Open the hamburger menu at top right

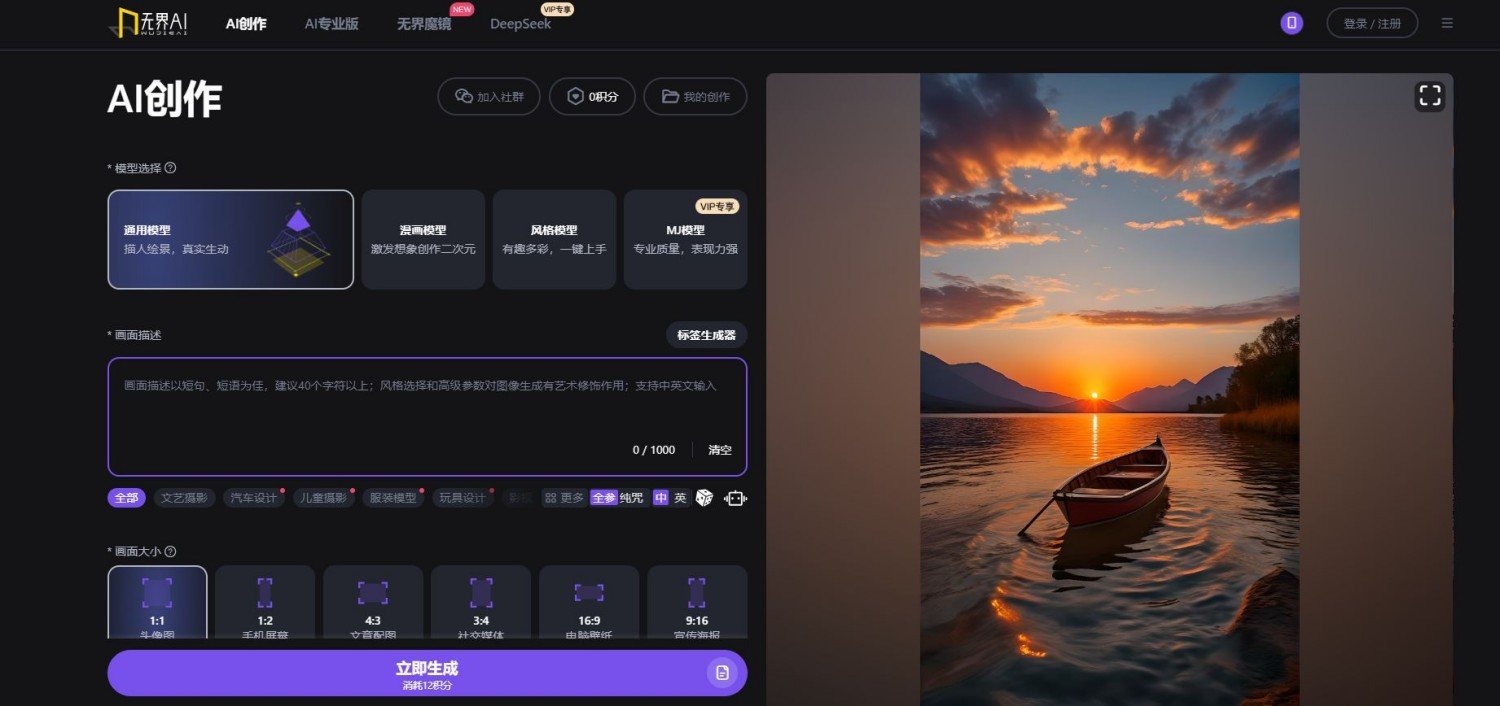(x=1447, y=23)
